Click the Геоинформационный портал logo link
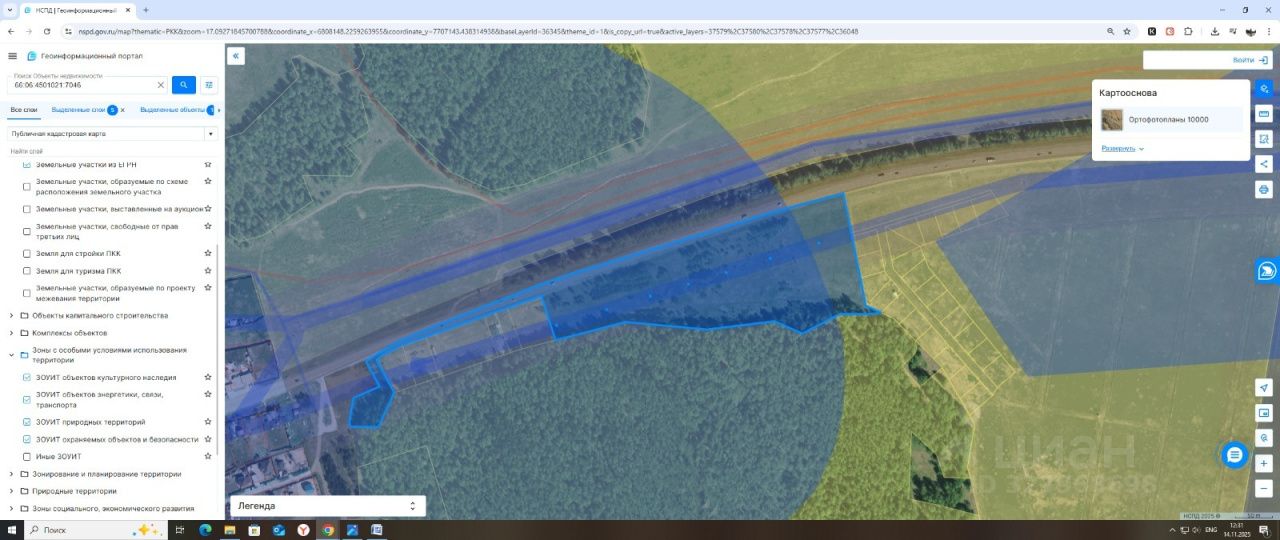This screenshot has width=1280, height=540. pyautogui.click(x=84, y=56)
